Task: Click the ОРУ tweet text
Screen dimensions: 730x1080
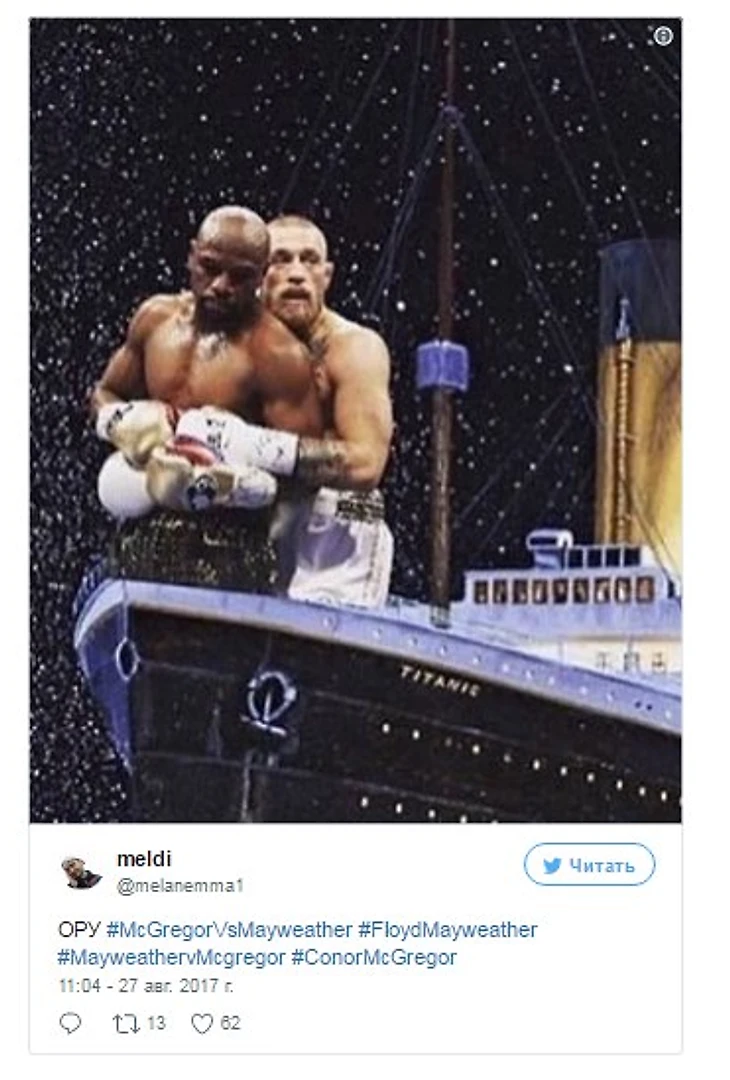Action: [79, 930]
